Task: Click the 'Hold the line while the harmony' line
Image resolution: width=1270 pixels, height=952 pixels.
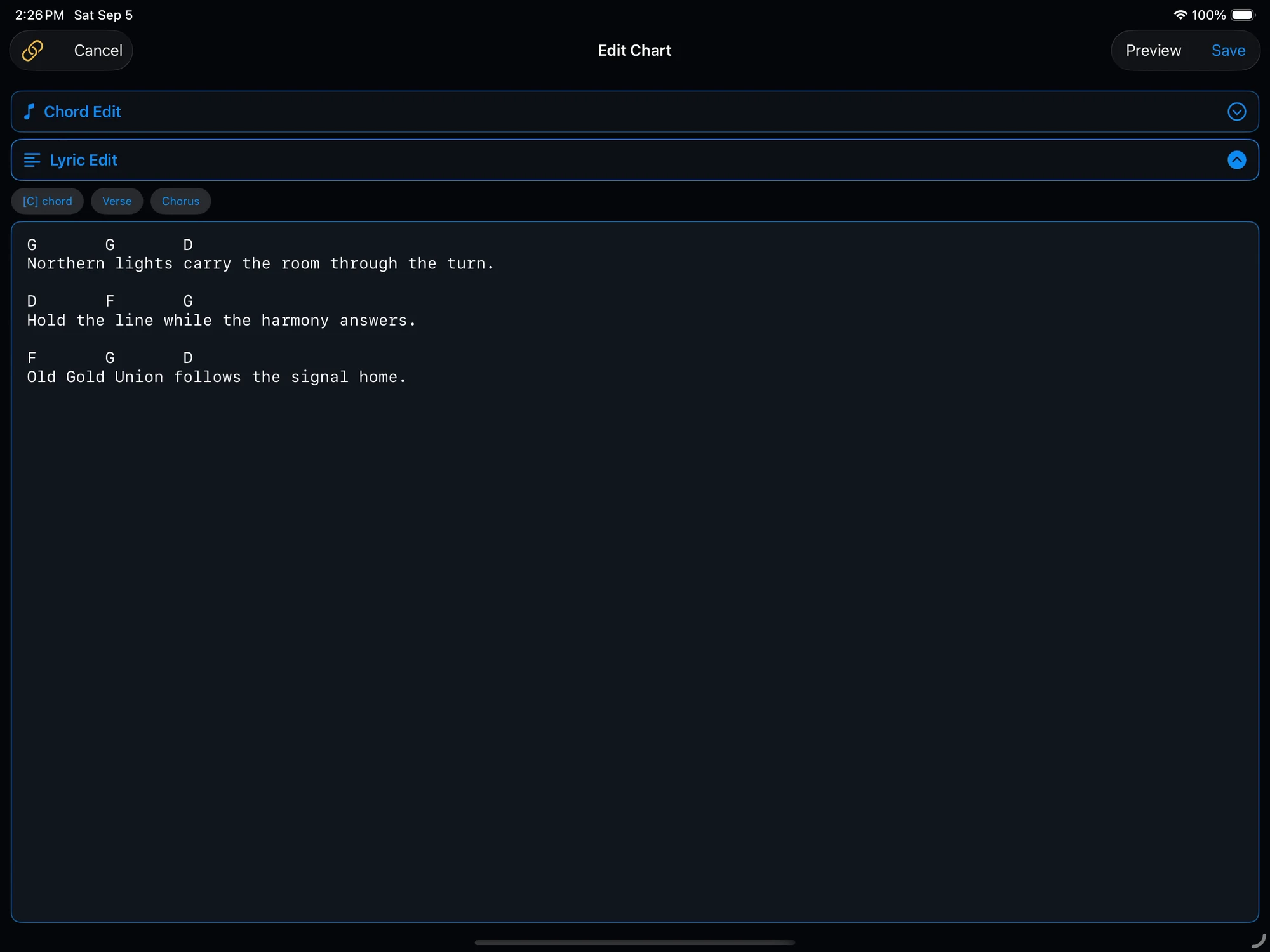Action: click(x=222, y=320)
